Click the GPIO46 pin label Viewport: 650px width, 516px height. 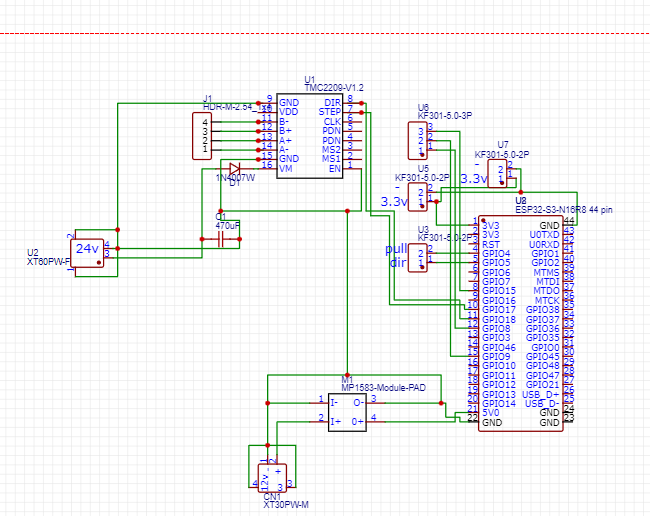(x=499, y=347)
